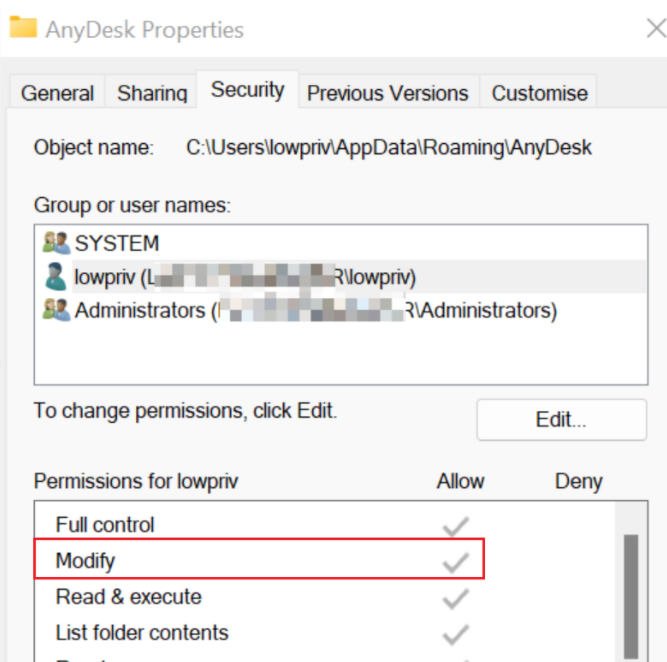Click the Allow checkmark for Modify
The height and width of the screenshot is (662, 667).
tap(456, 562)
